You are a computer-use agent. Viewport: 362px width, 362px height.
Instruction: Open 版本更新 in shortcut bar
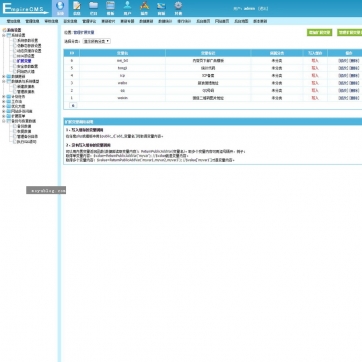[x=260, y=21]
